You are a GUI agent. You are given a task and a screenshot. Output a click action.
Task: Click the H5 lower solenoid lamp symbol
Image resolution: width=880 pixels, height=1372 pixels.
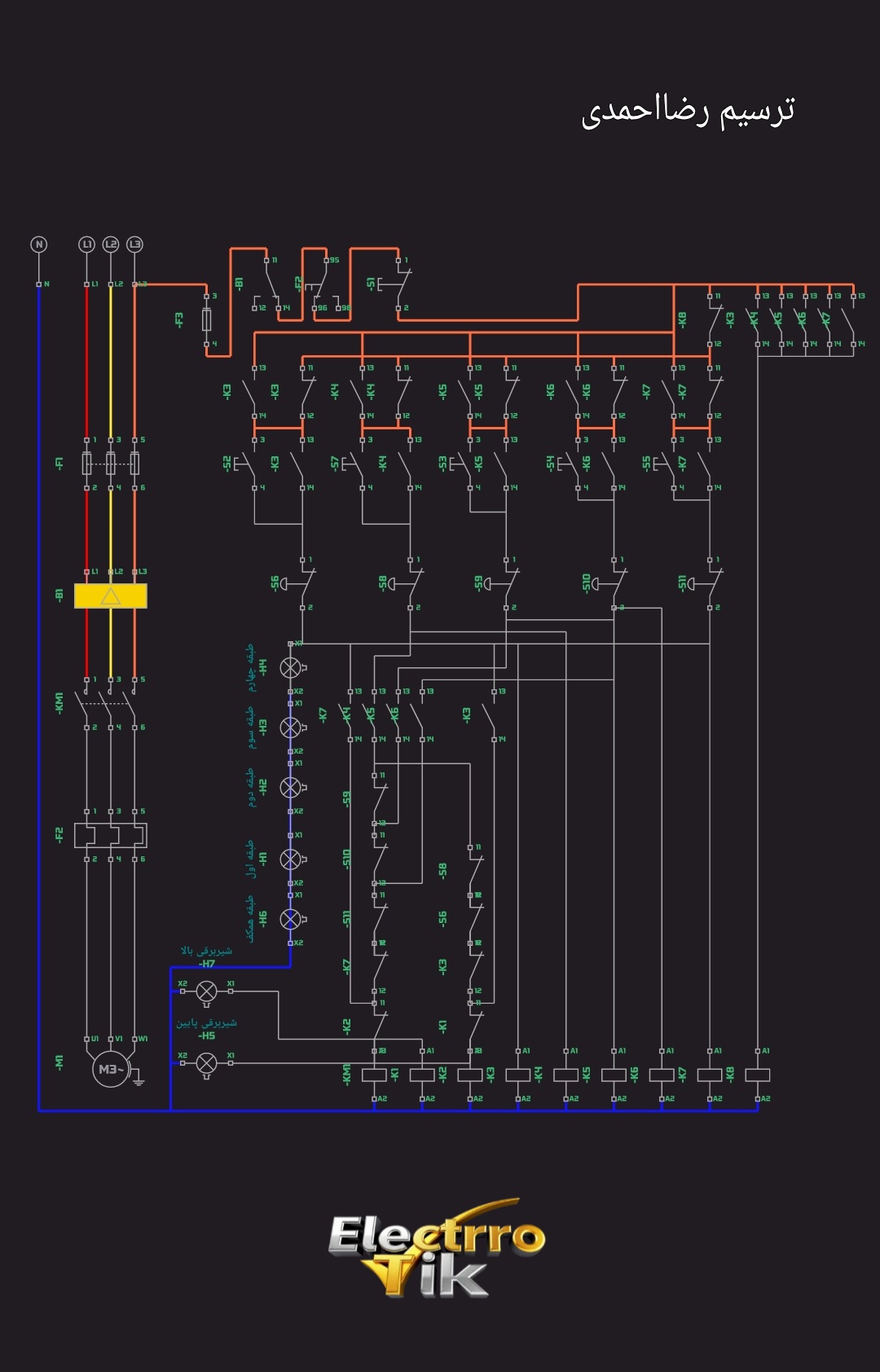207,1063
